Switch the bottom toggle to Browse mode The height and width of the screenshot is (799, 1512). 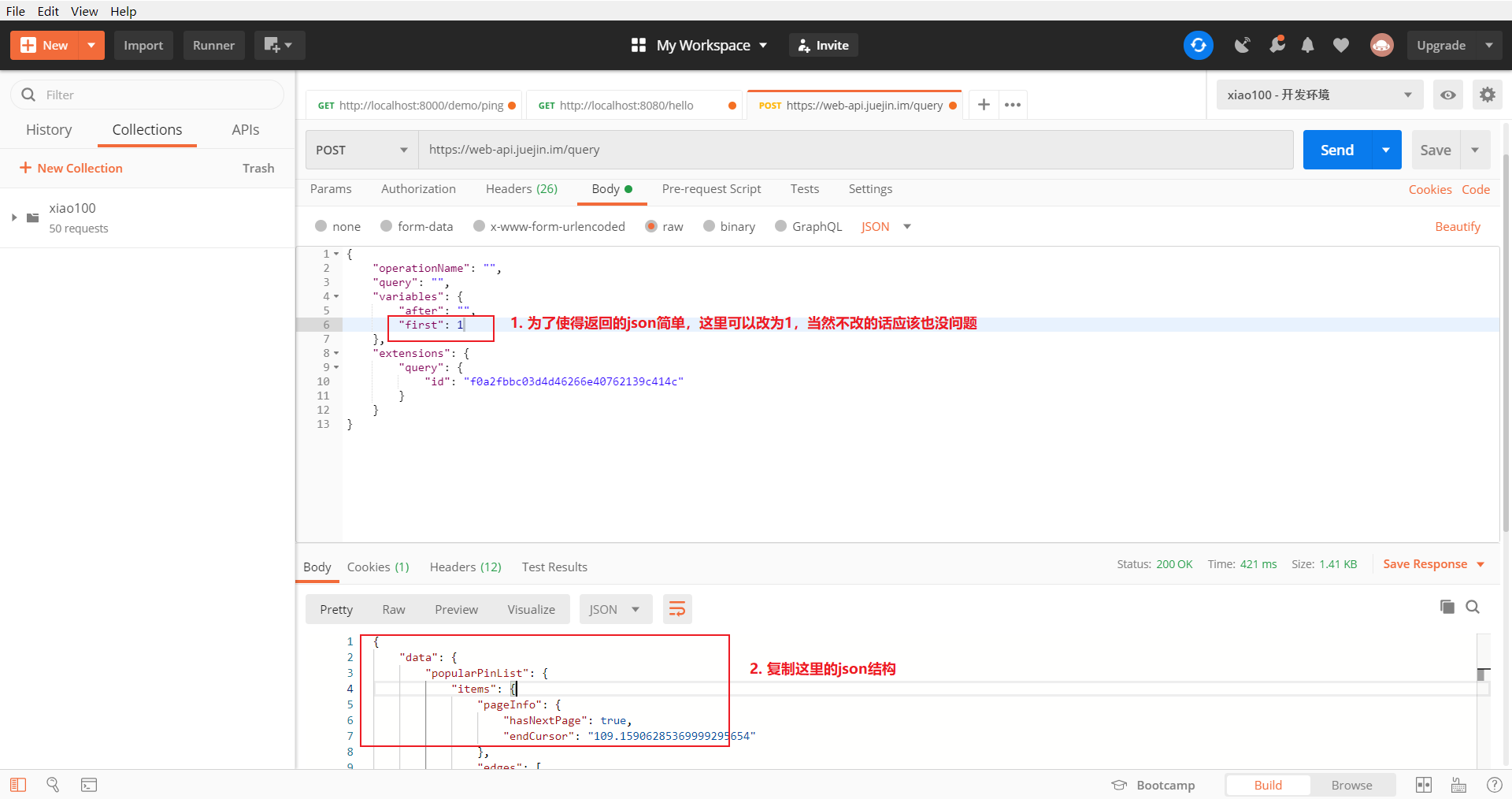pyautogui.click(x=1351, y=785)
